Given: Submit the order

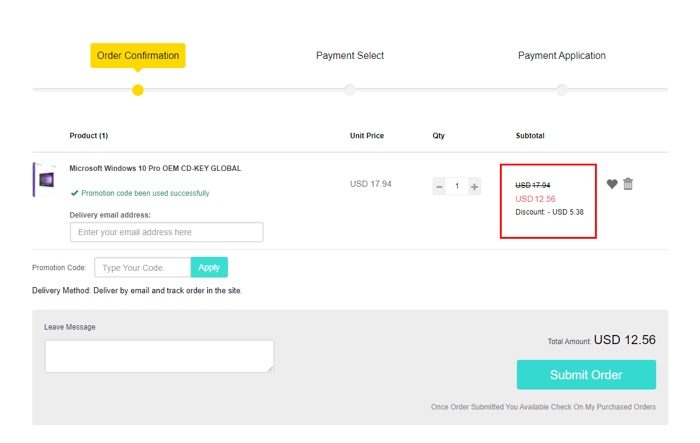Looking at the screenshot, I should coord(586,375).
